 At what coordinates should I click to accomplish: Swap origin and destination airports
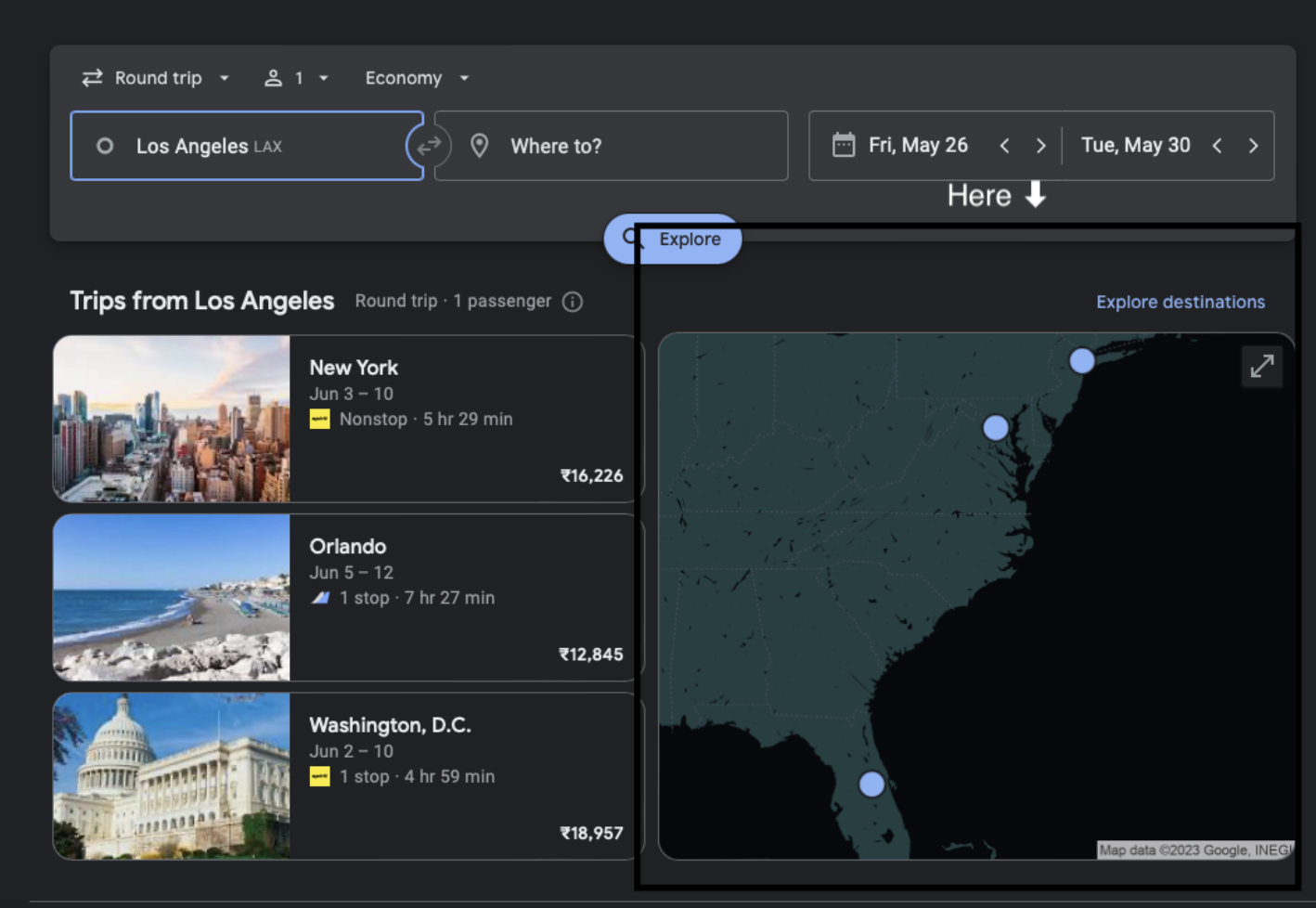pos(429,146)
